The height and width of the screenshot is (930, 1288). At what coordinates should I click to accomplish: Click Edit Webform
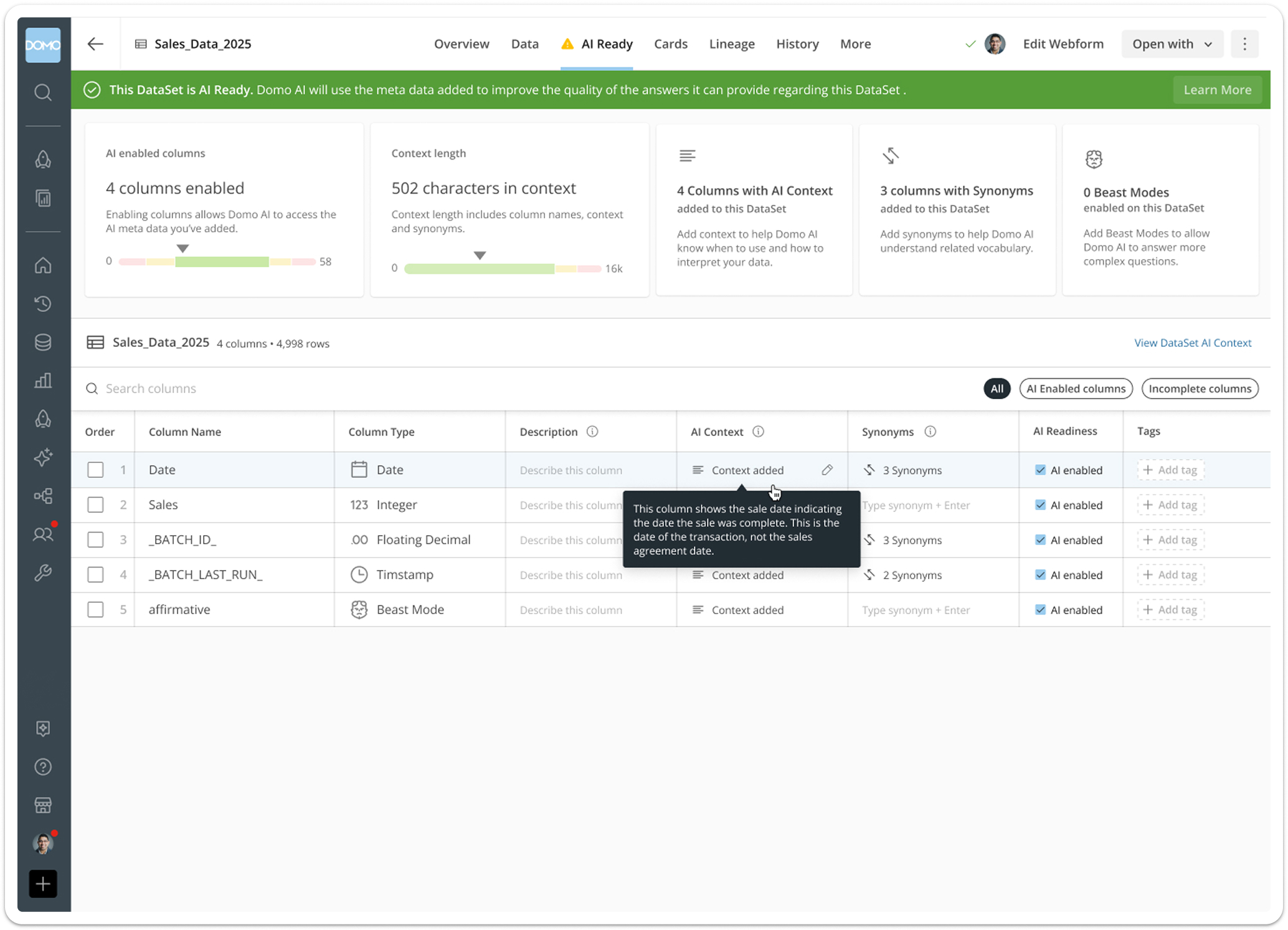coord(1063,44)
